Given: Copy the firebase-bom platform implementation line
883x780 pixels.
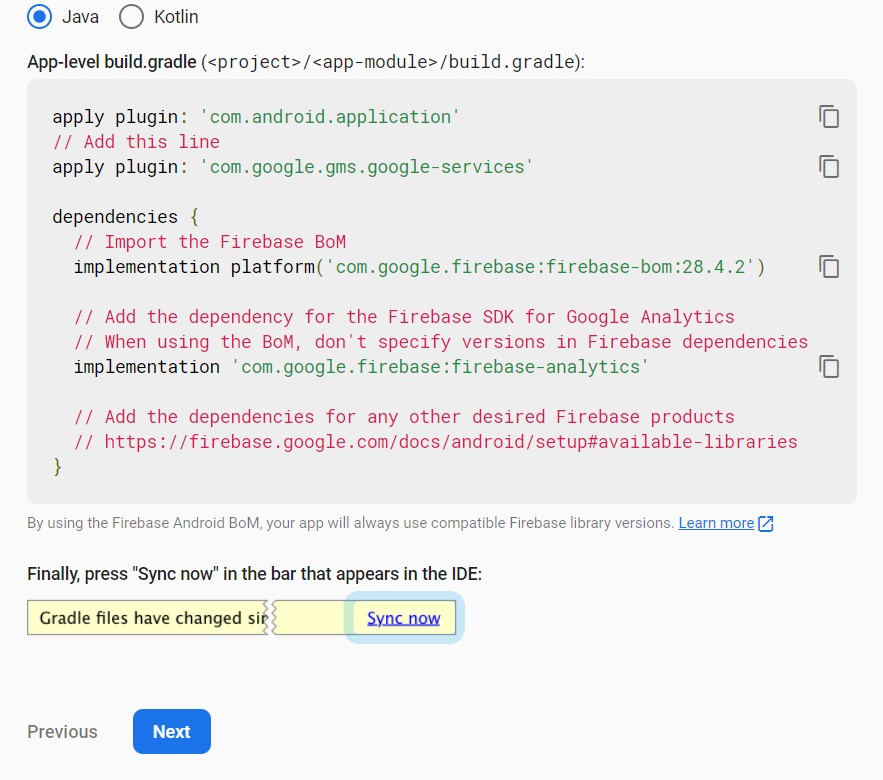Looking at the screenshot, I should (x=829, y=267).
